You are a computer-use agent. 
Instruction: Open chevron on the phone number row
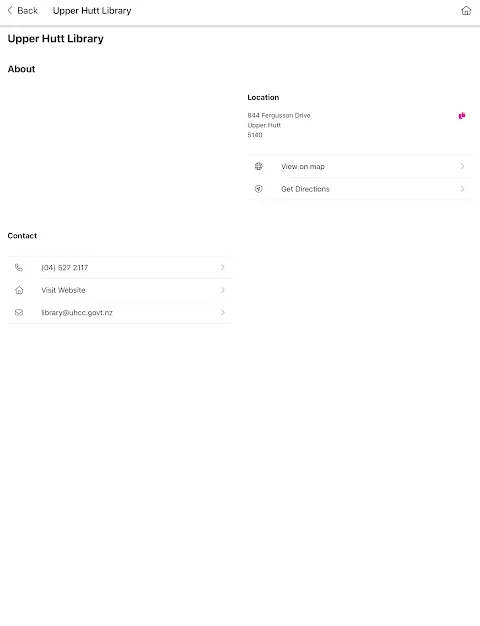point(223,267)
